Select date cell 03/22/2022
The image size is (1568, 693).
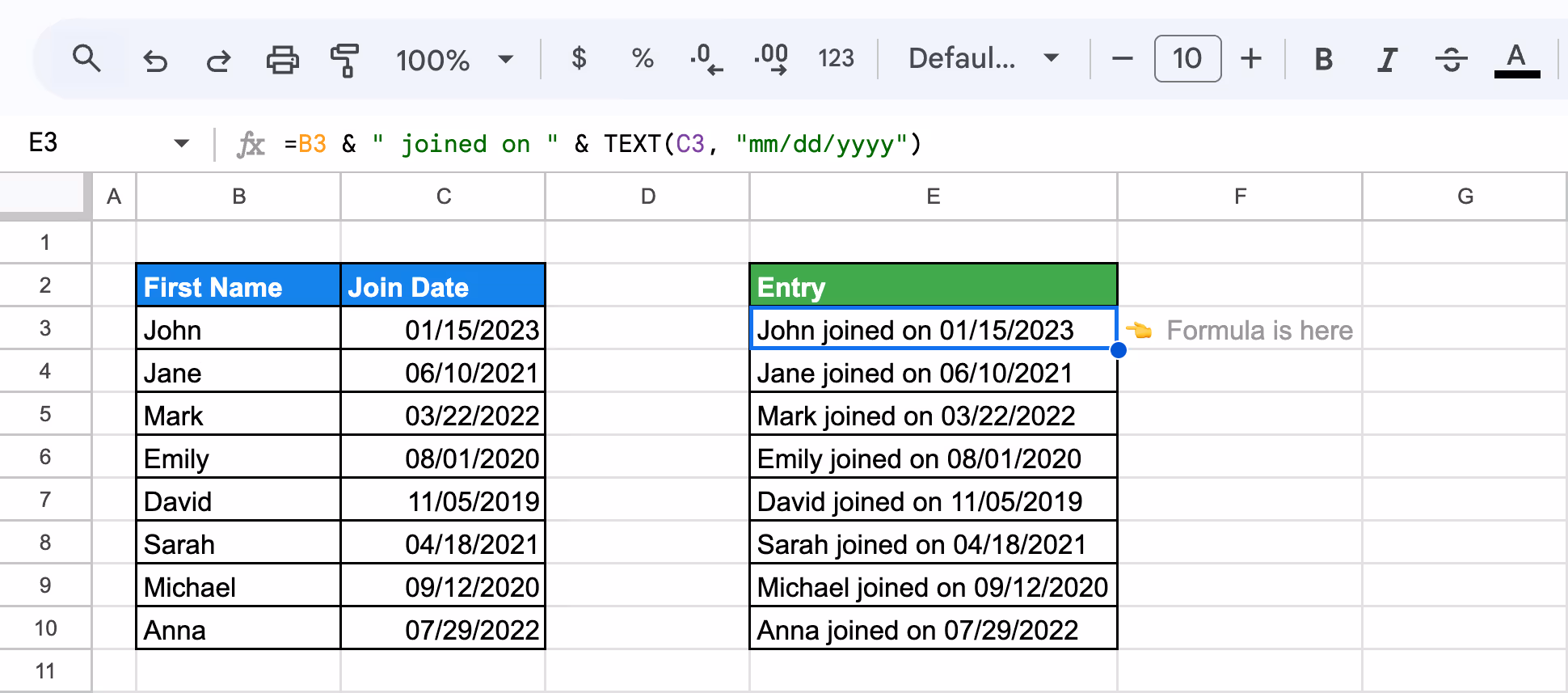pos(443,414)
